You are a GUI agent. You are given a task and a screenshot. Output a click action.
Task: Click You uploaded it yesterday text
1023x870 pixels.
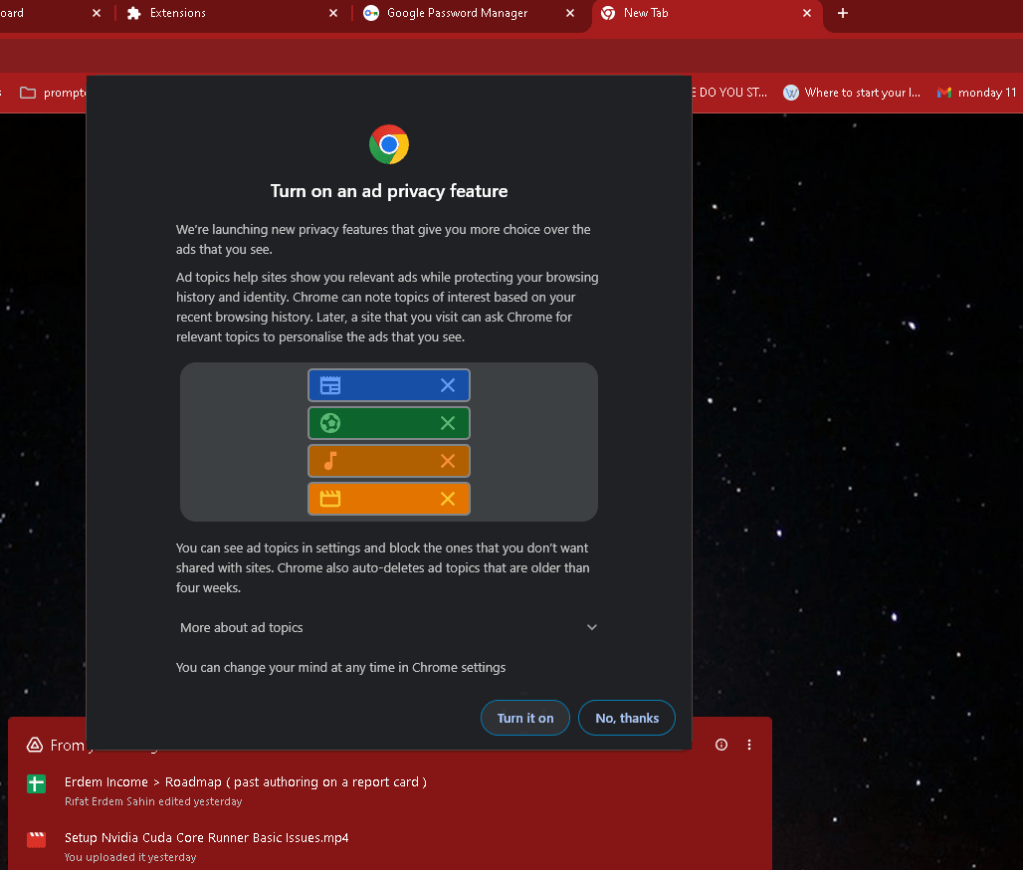pos(130,857)
